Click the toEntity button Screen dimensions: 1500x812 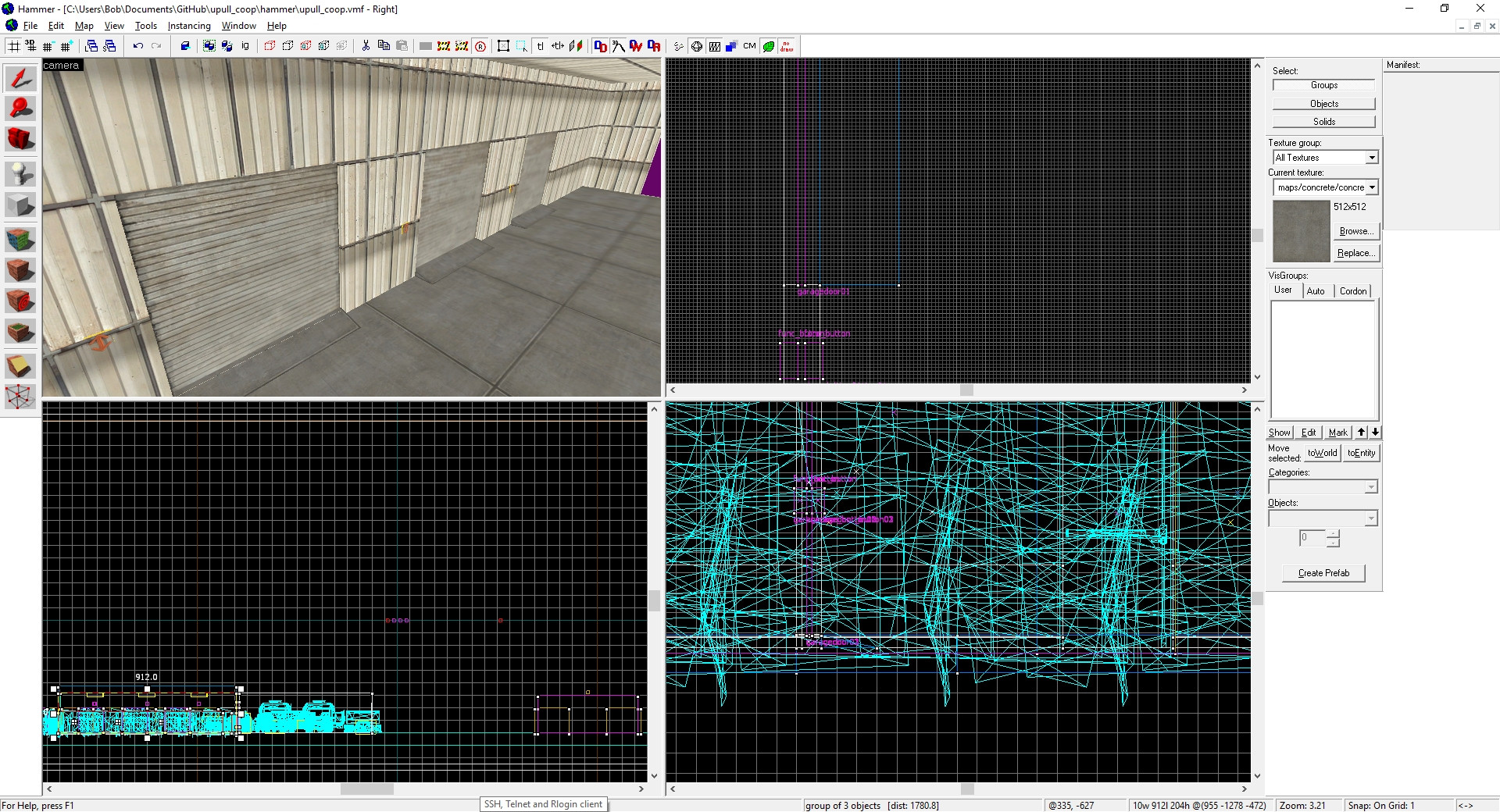(x=1361, y=453)
